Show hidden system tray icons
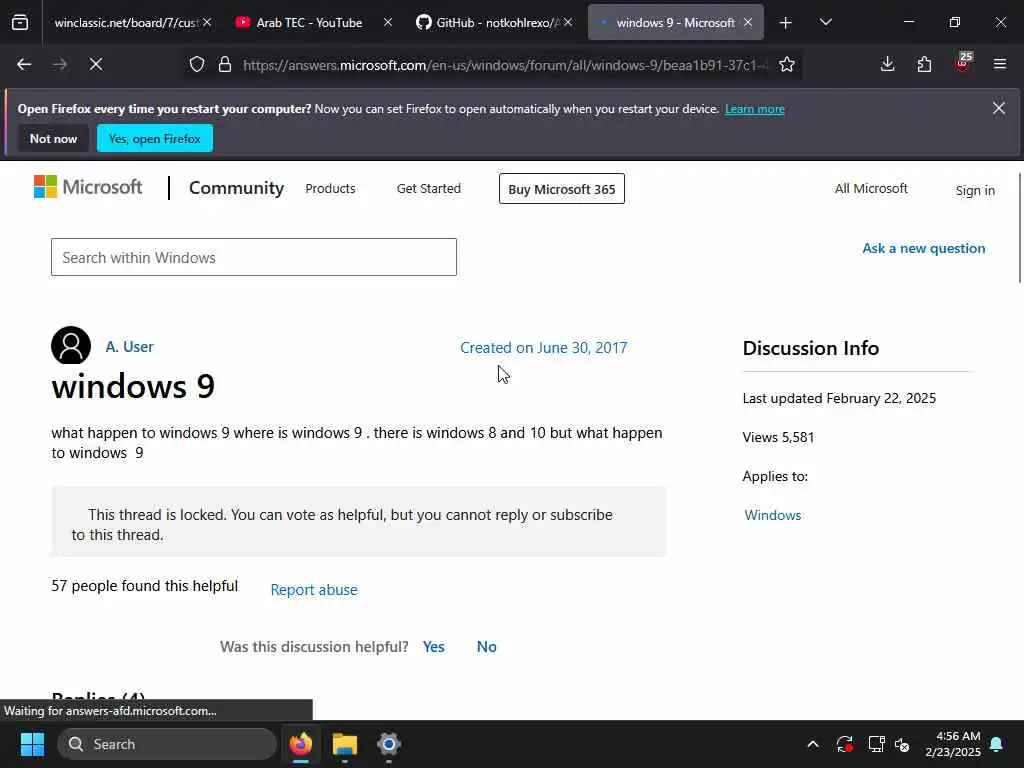 (813, 744)
